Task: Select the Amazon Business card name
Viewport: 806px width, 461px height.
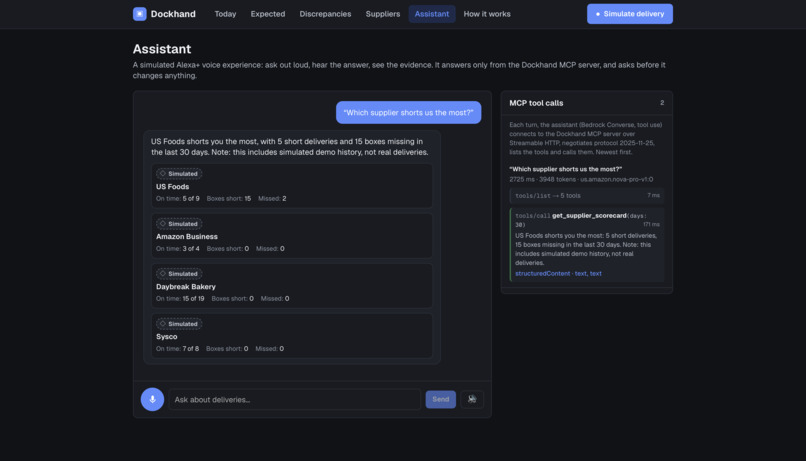Action: tap(187, 236)
